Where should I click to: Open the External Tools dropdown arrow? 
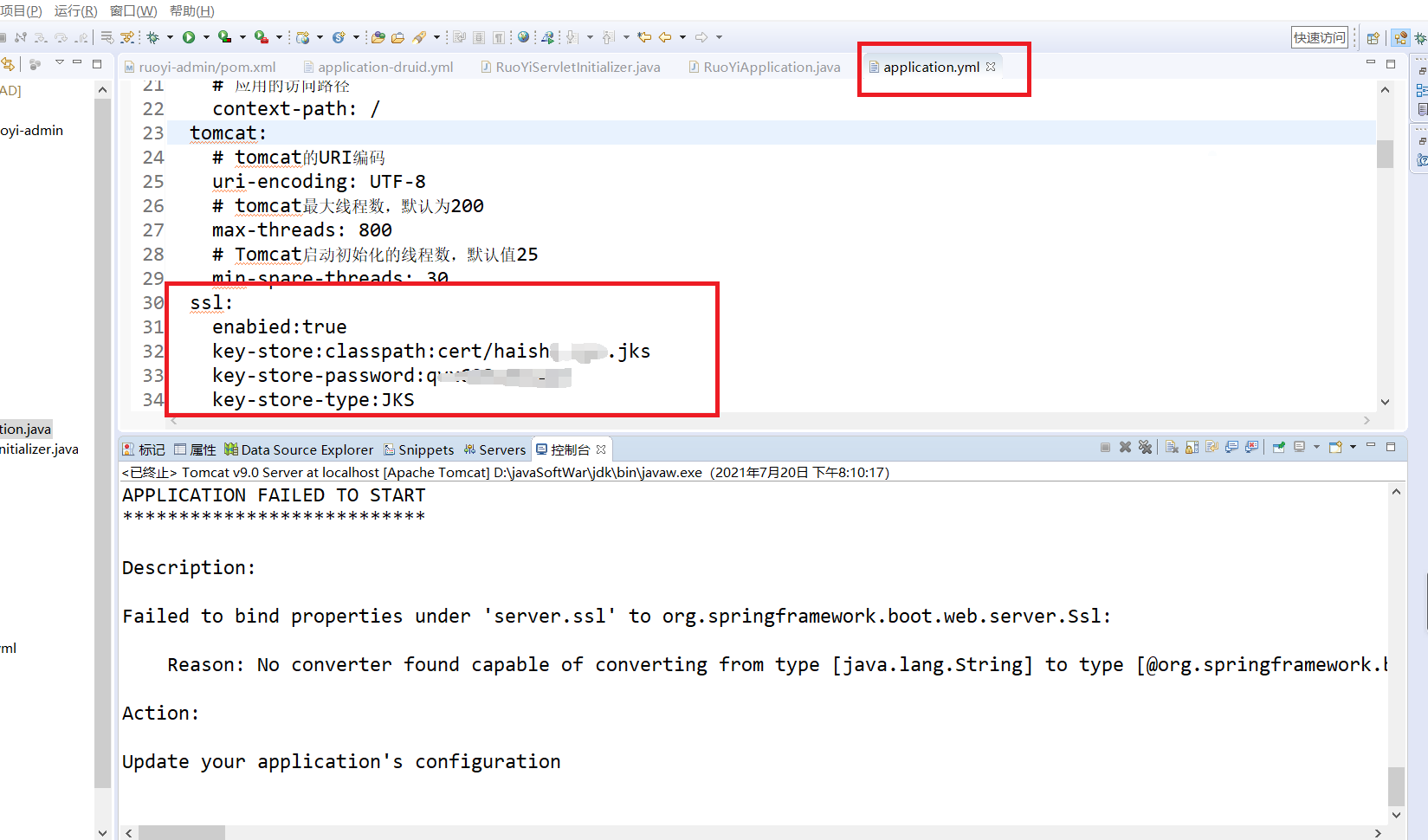[279, 37]
